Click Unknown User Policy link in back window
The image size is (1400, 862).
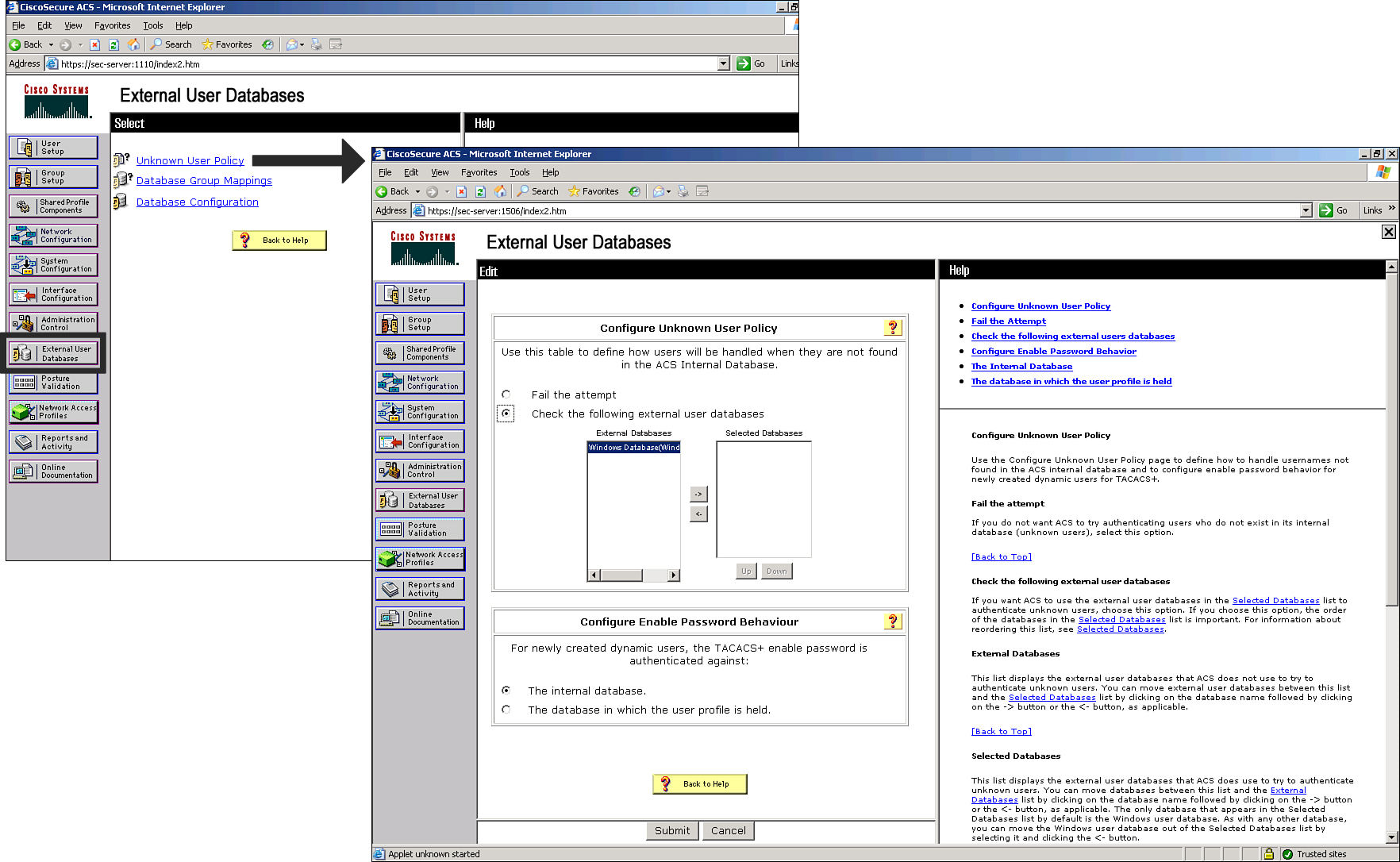190,160
